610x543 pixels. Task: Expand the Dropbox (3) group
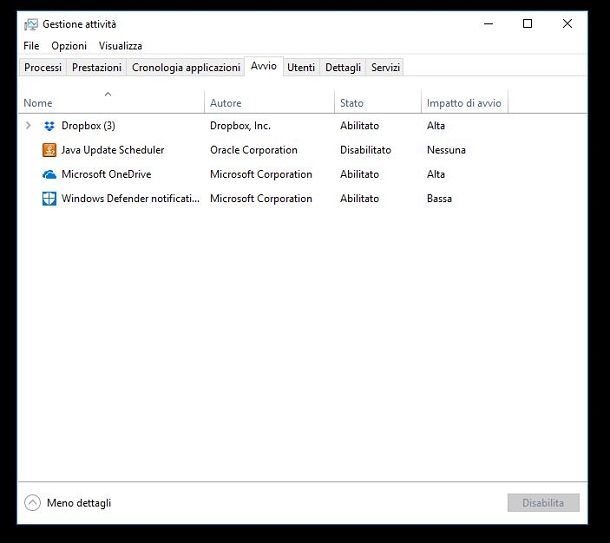pyautogui.click(x=28, y=126)
